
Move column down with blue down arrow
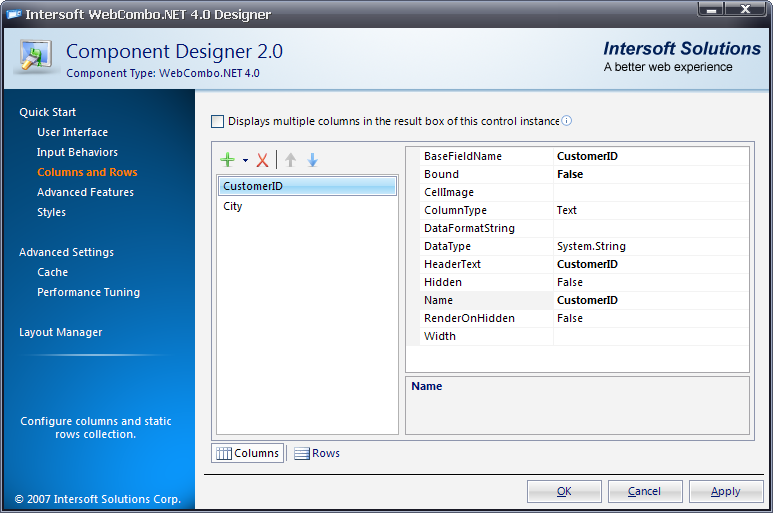coord(312,160)
